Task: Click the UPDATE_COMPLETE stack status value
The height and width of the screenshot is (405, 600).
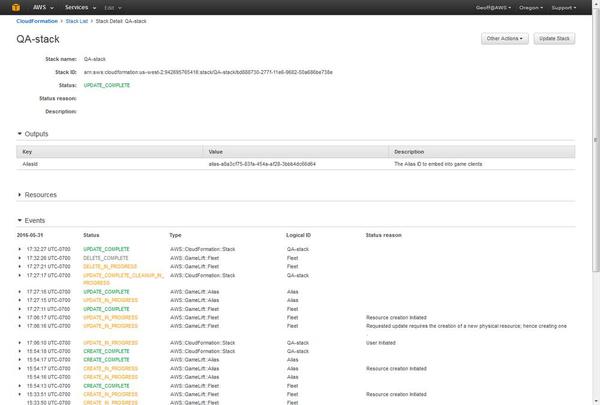Action: tap(107, 85)
